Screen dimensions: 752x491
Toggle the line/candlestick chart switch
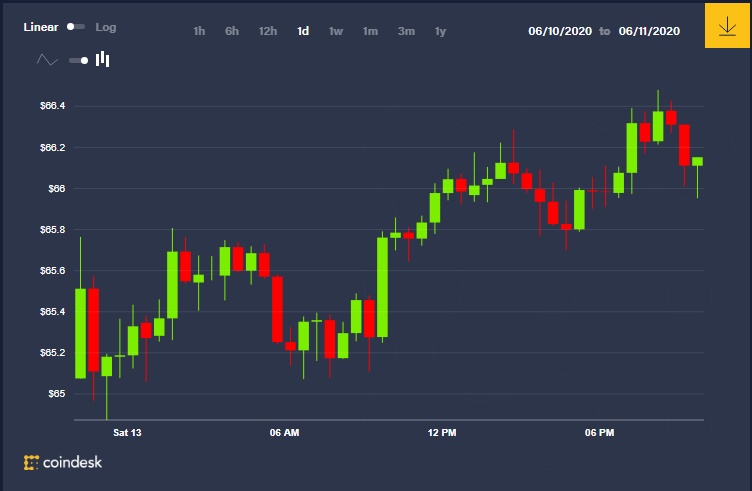(x=79, y=60)
